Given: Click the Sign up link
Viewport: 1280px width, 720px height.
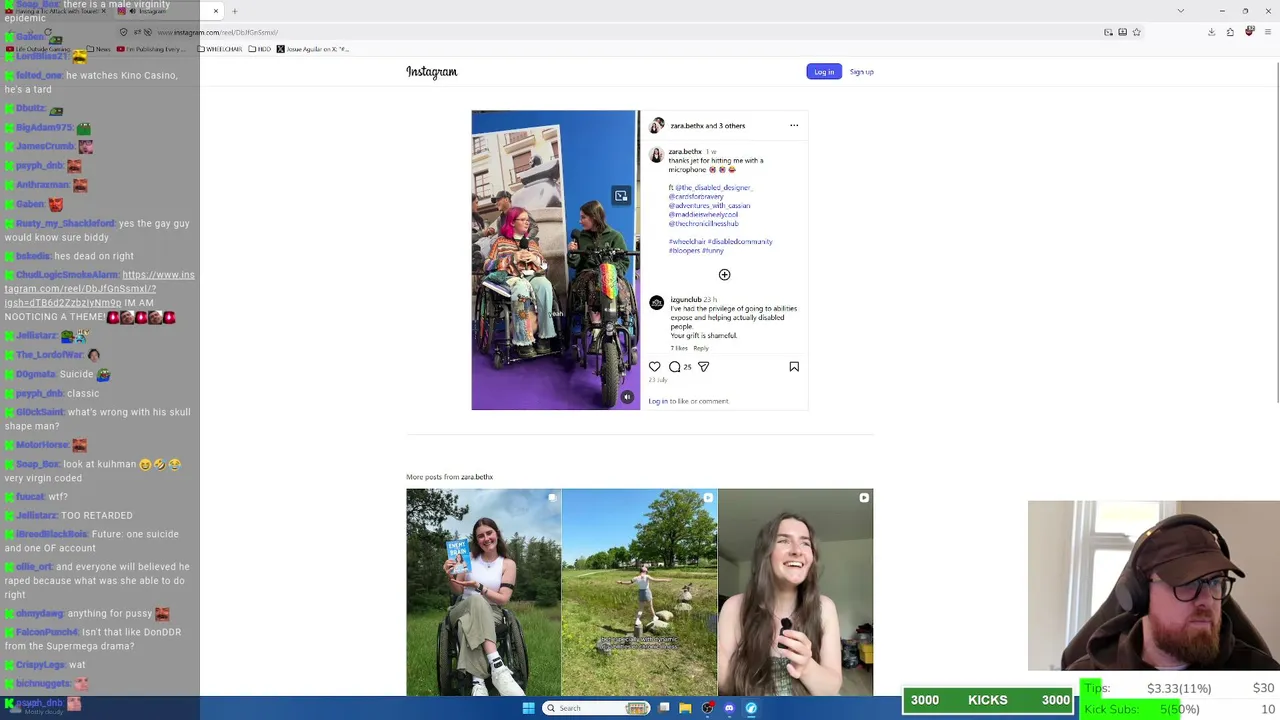Looking at the screenshot, I should (x=862, y=72).
